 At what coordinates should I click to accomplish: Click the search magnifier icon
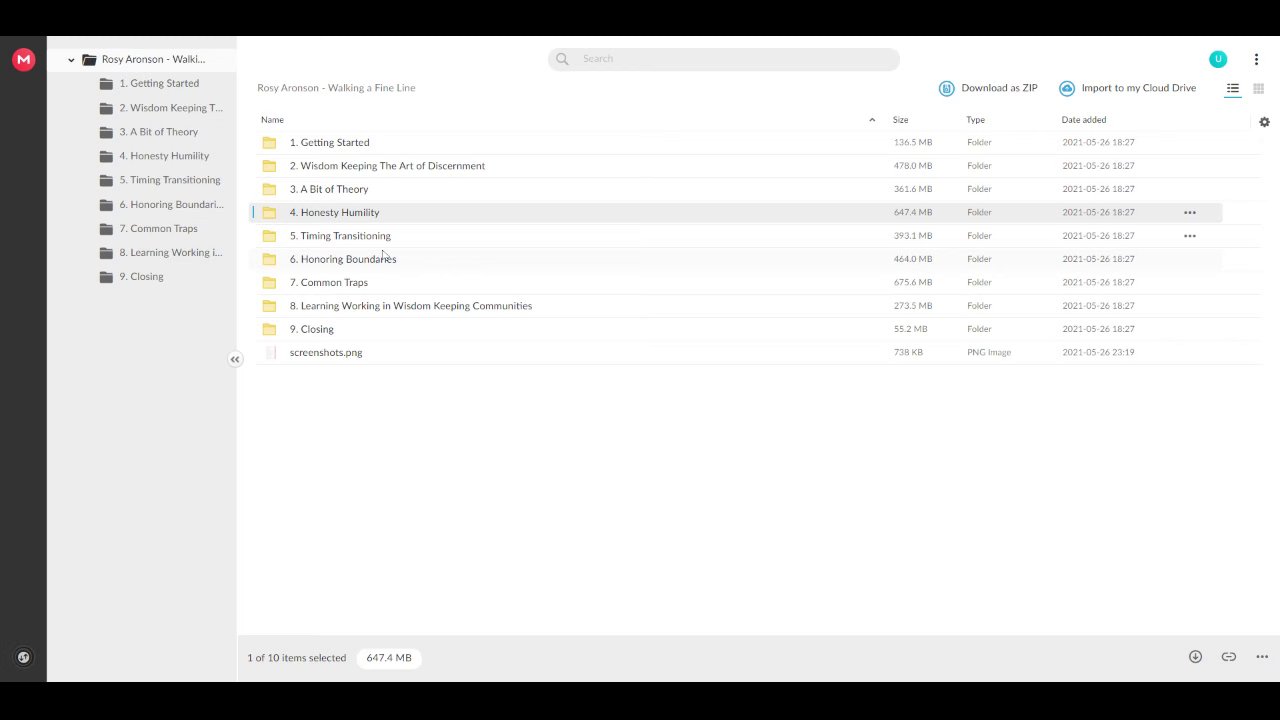click(x=562, y=59)
